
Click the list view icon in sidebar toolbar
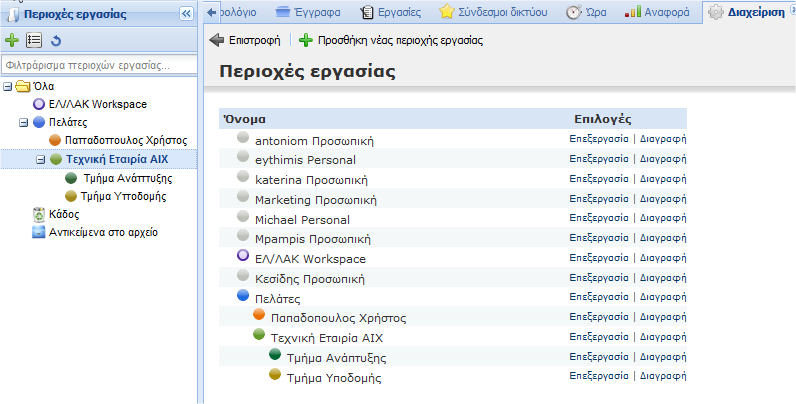pos(34,40)
